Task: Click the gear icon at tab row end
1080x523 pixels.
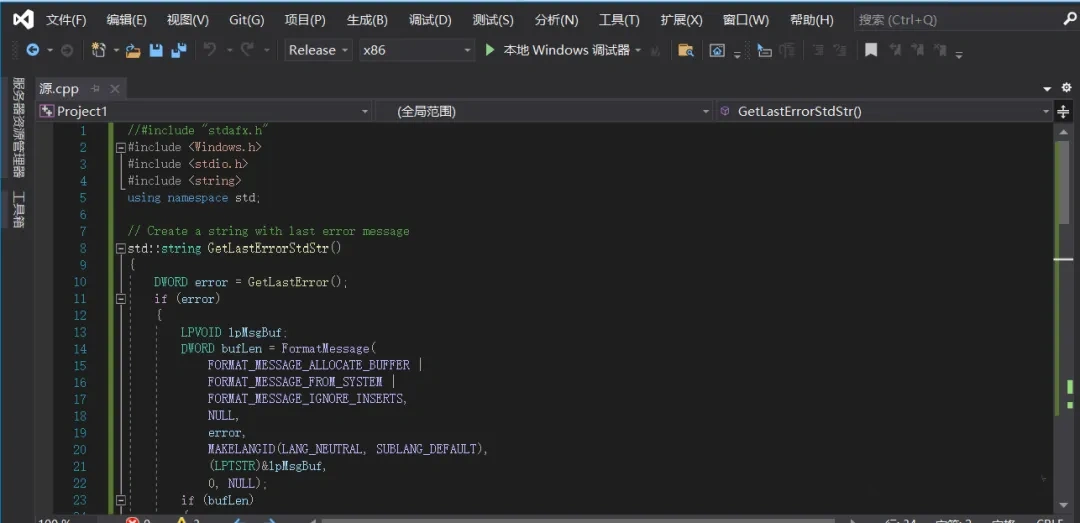Action: click(1066, 88)
